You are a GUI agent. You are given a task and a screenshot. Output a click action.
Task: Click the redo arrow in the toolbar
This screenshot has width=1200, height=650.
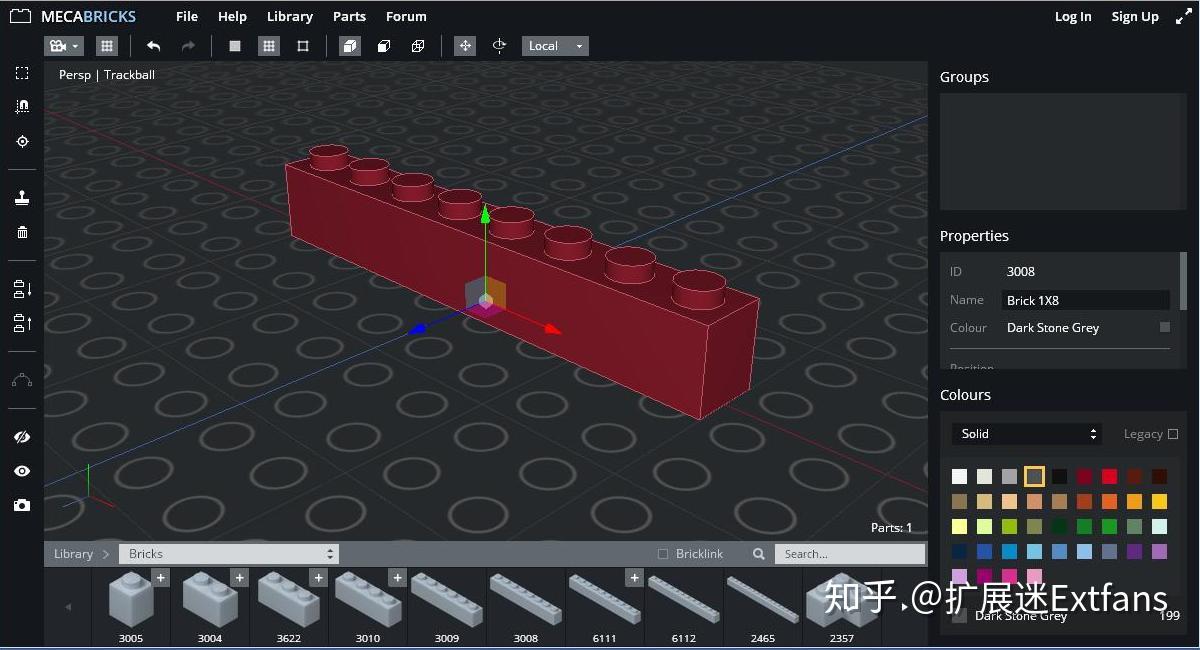click(187, 45)
